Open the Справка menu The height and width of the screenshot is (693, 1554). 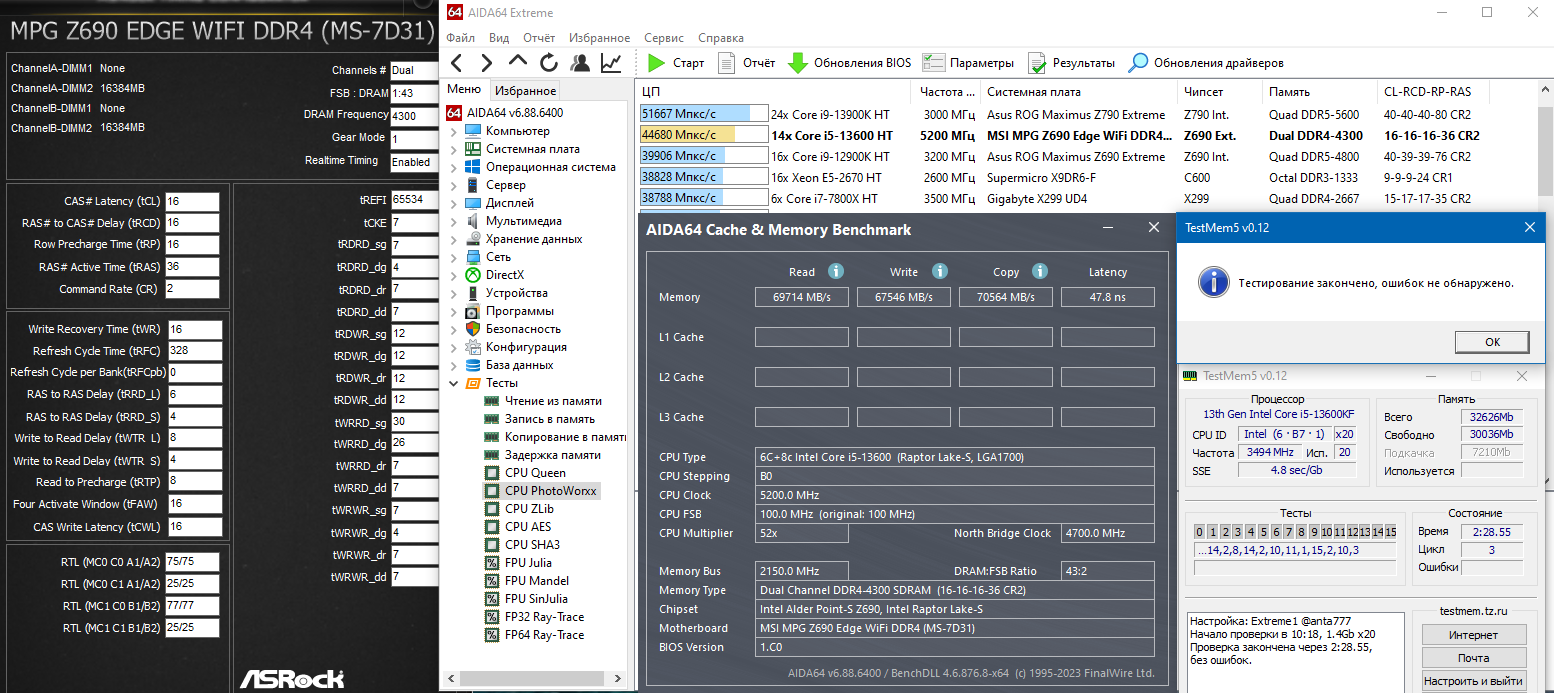coord(721,38)
